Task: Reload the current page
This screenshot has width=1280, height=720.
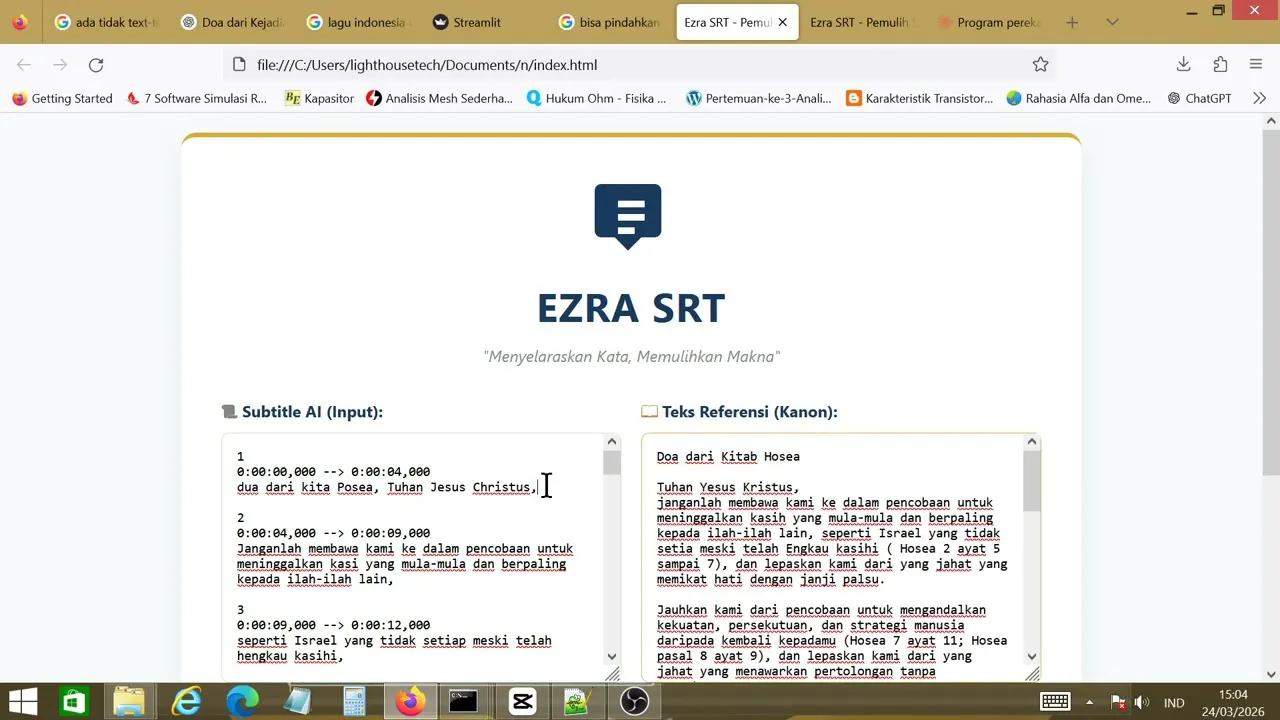Action: (x=96, y=65)
